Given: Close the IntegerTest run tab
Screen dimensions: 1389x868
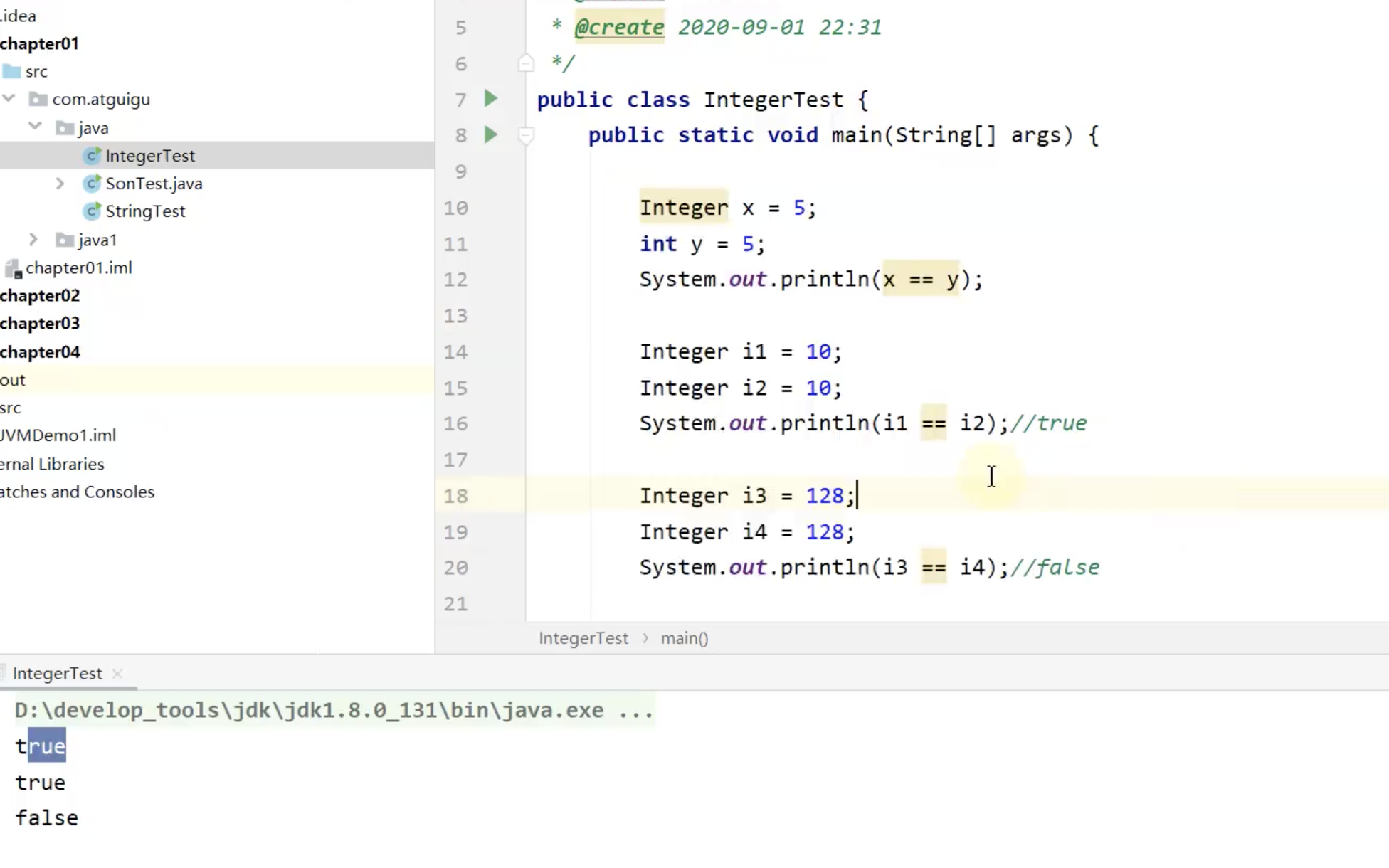Looking at the screenshot, I should (x=117, y=673).
